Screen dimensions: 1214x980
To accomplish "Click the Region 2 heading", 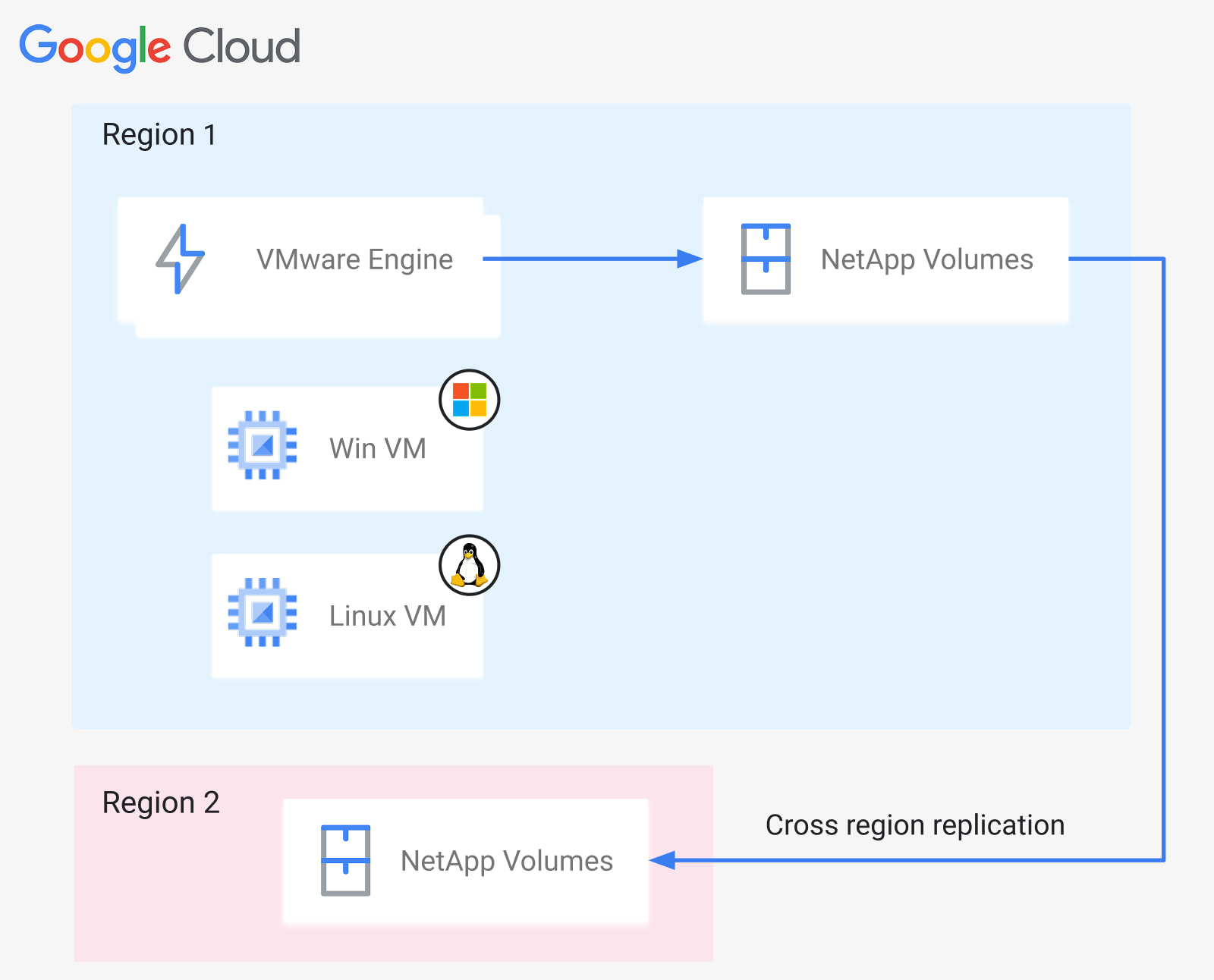I will coord(161,803).
